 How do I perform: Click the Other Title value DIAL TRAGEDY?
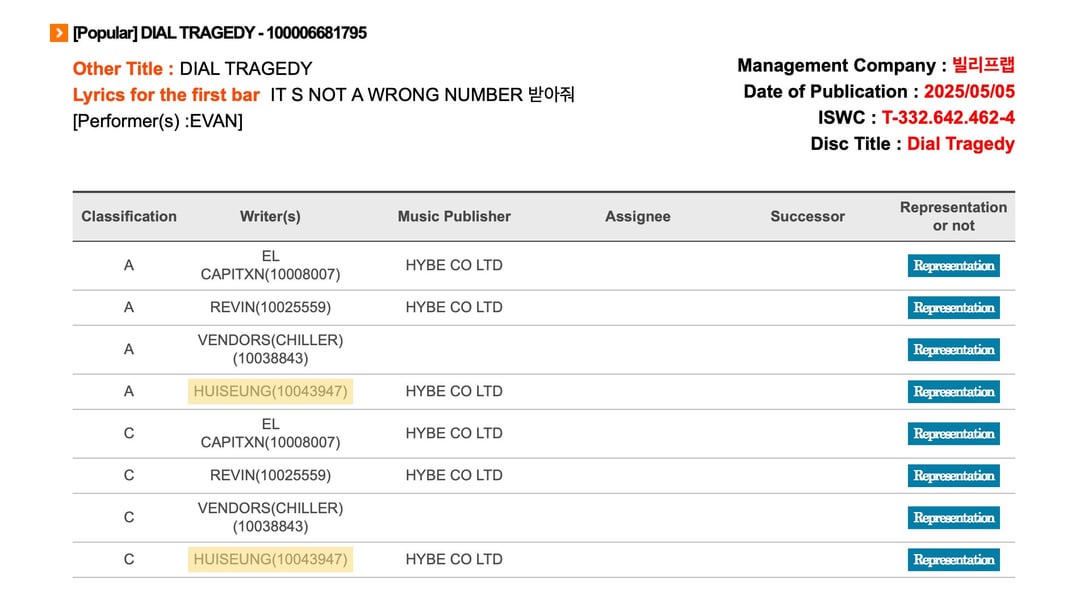coord(246,69)
